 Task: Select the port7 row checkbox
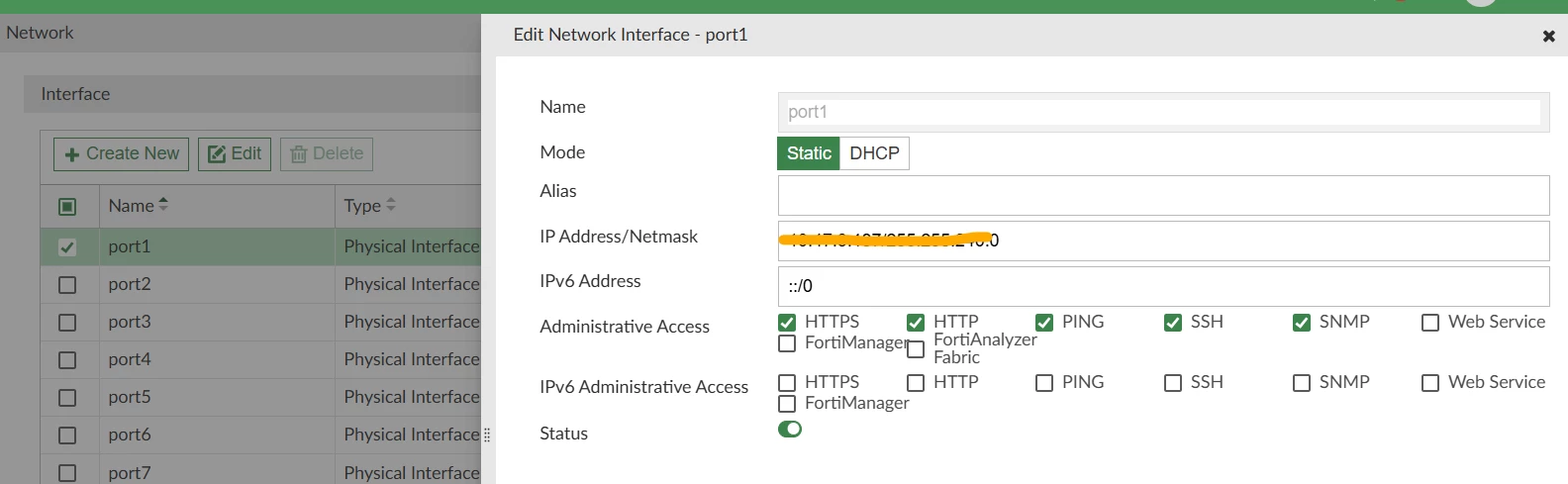pos(67,472)
